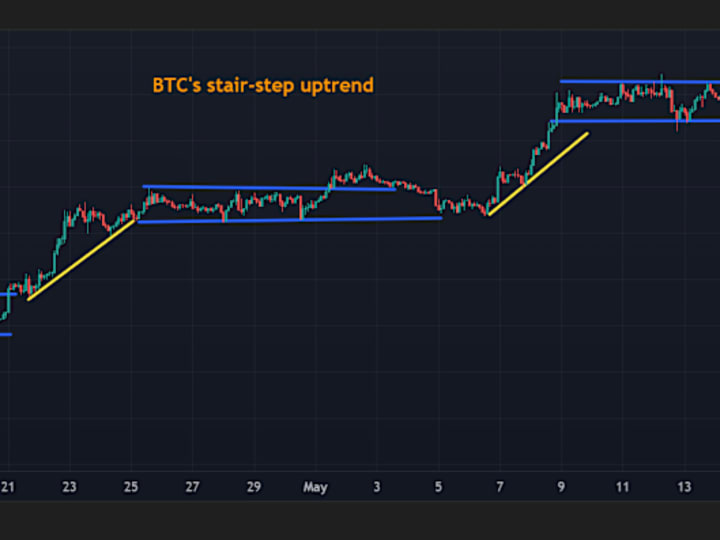
Task: Click the May label on the time axis
Action: point(315,487)
